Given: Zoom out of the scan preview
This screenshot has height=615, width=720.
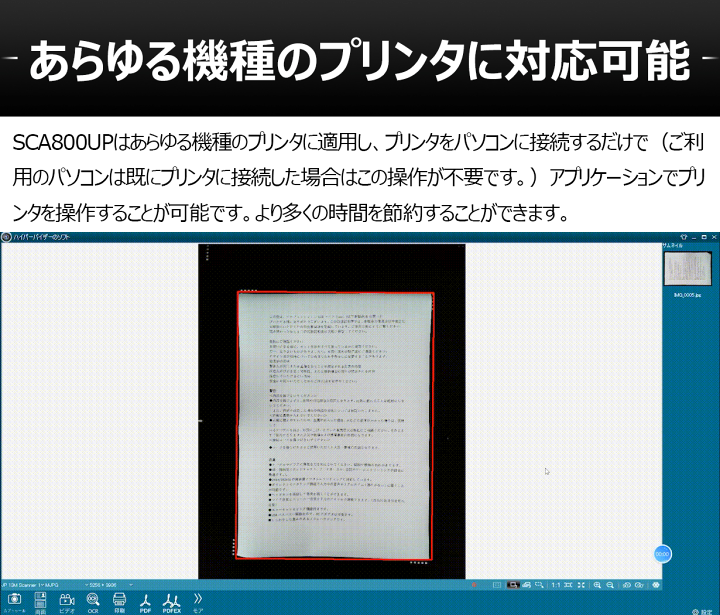Looking at the screenshot, I should pyautogui.click(x=609, y=584).
